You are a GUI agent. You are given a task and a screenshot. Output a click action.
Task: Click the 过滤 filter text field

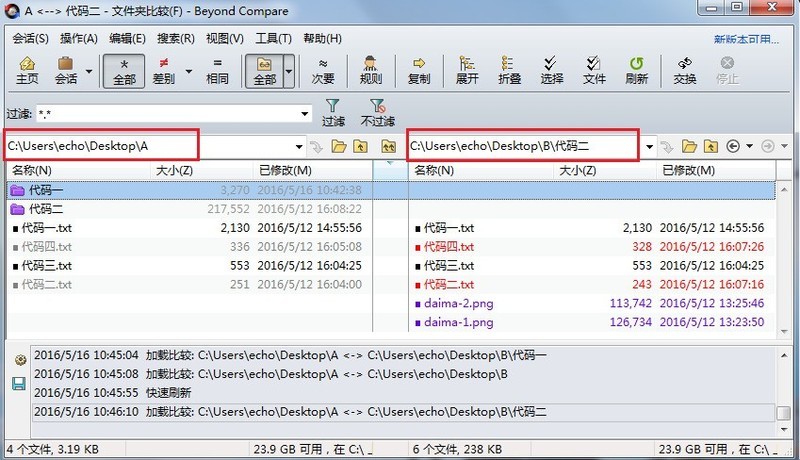[x=168, y=113]
